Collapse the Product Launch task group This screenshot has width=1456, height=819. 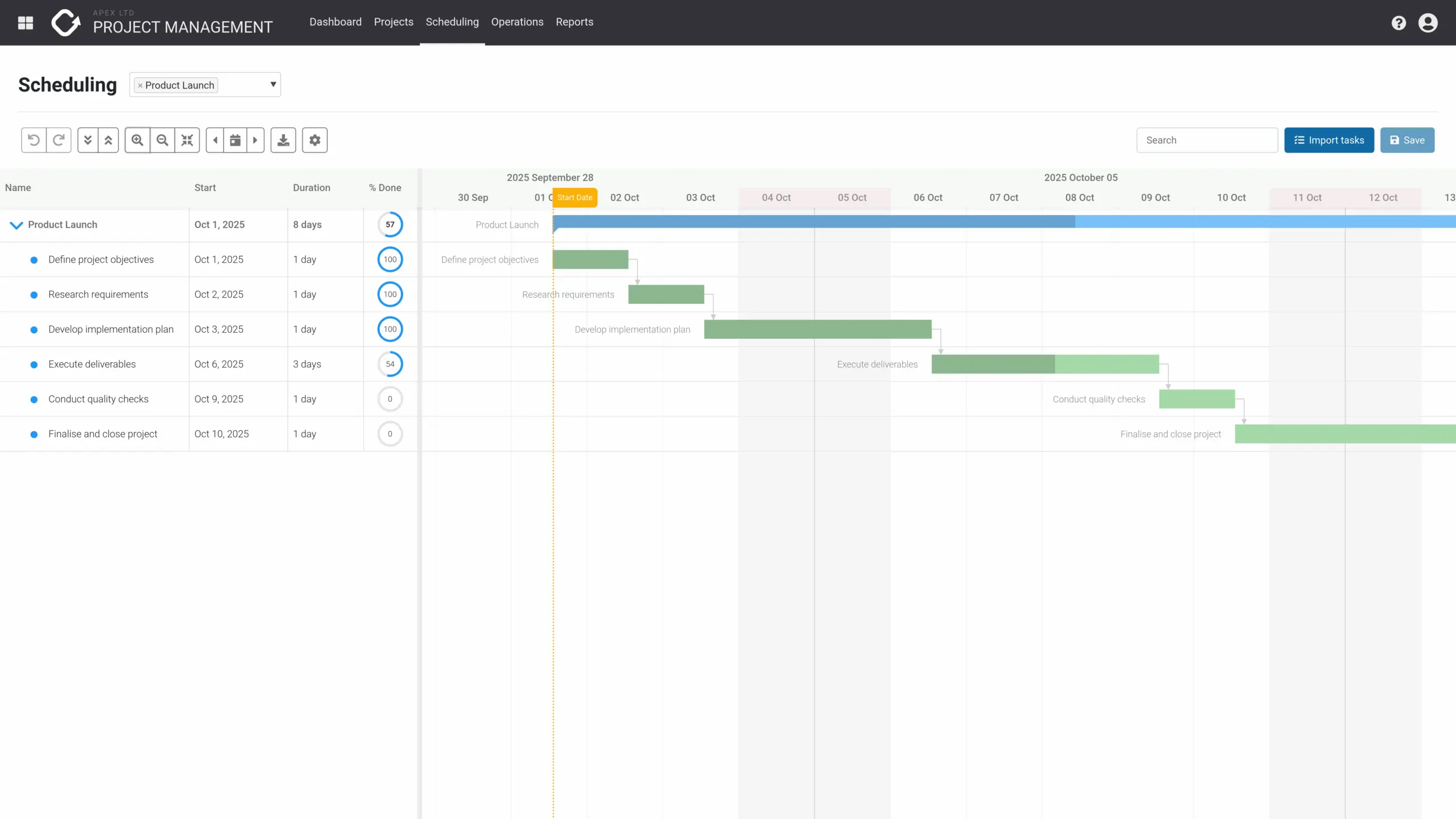[16, 225]
